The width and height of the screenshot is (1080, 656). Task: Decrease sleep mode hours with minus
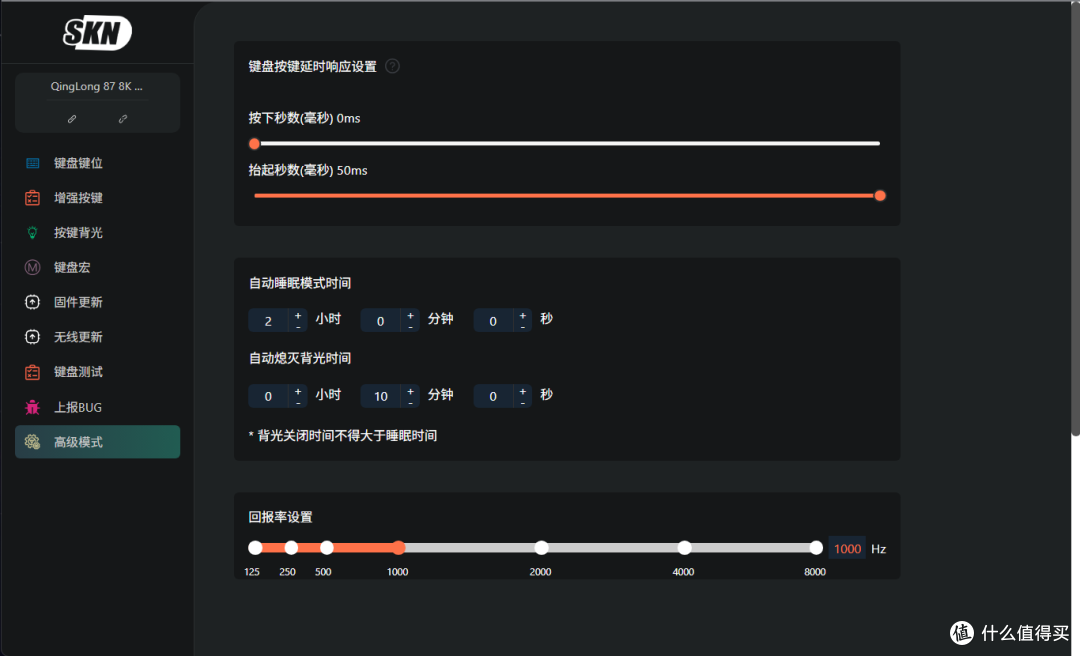click(x=298, y=327)
